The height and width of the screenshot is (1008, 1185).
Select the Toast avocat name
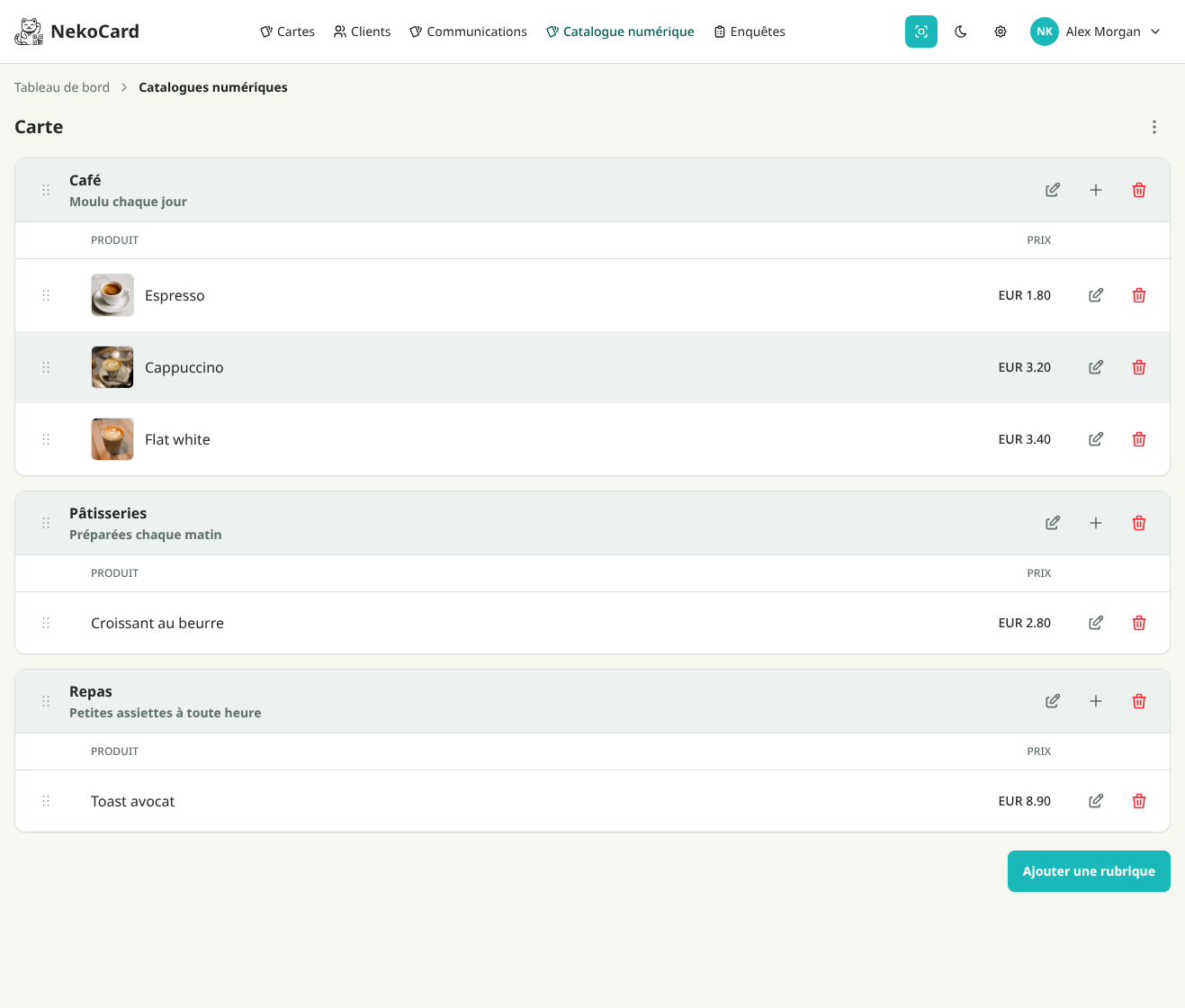(x=133, y=801)
